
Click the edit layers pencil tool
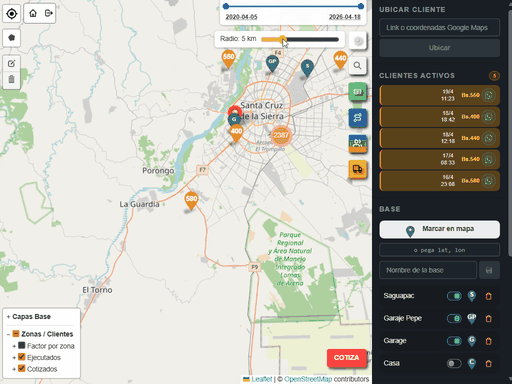coord(12,63)
